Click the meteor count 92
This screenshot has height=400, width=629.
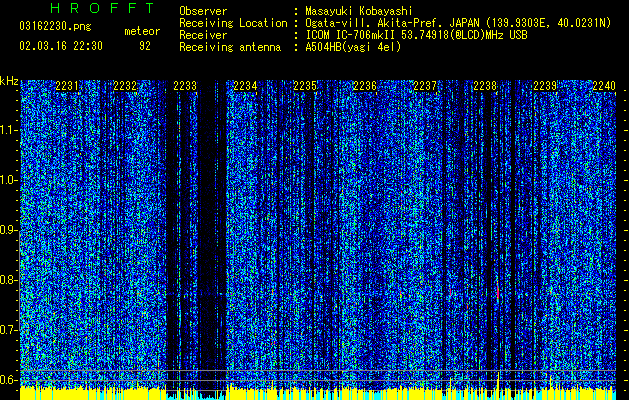point(145,46)
